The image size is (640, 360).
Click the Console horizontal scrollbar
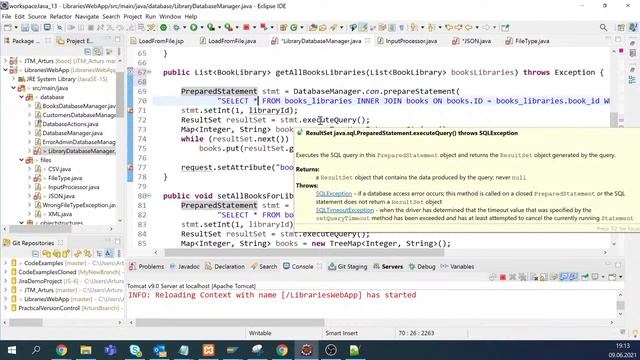coord(230,322)
